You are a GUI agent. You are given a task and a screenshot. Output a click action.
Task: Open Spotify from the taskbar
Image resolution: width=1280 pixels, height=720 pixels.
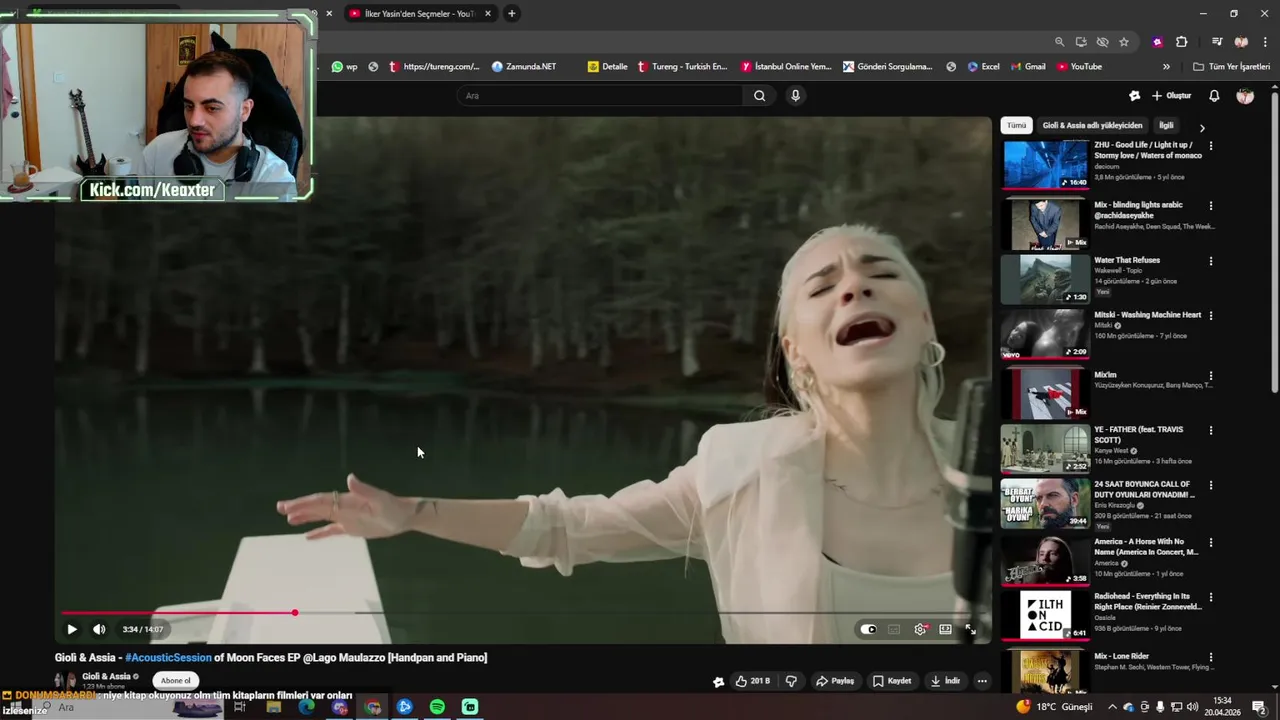point(437,707)
